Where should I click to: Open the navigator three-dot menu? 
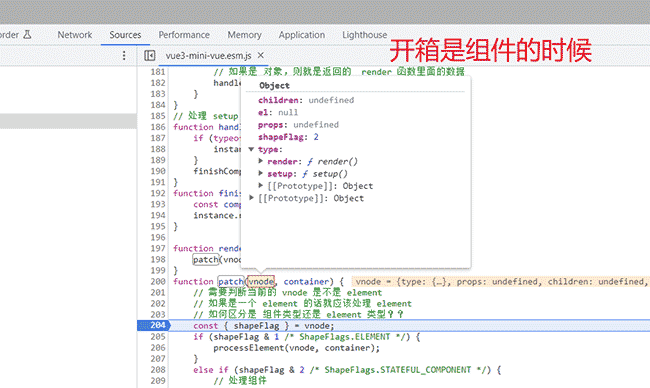(x=124, y=56)
